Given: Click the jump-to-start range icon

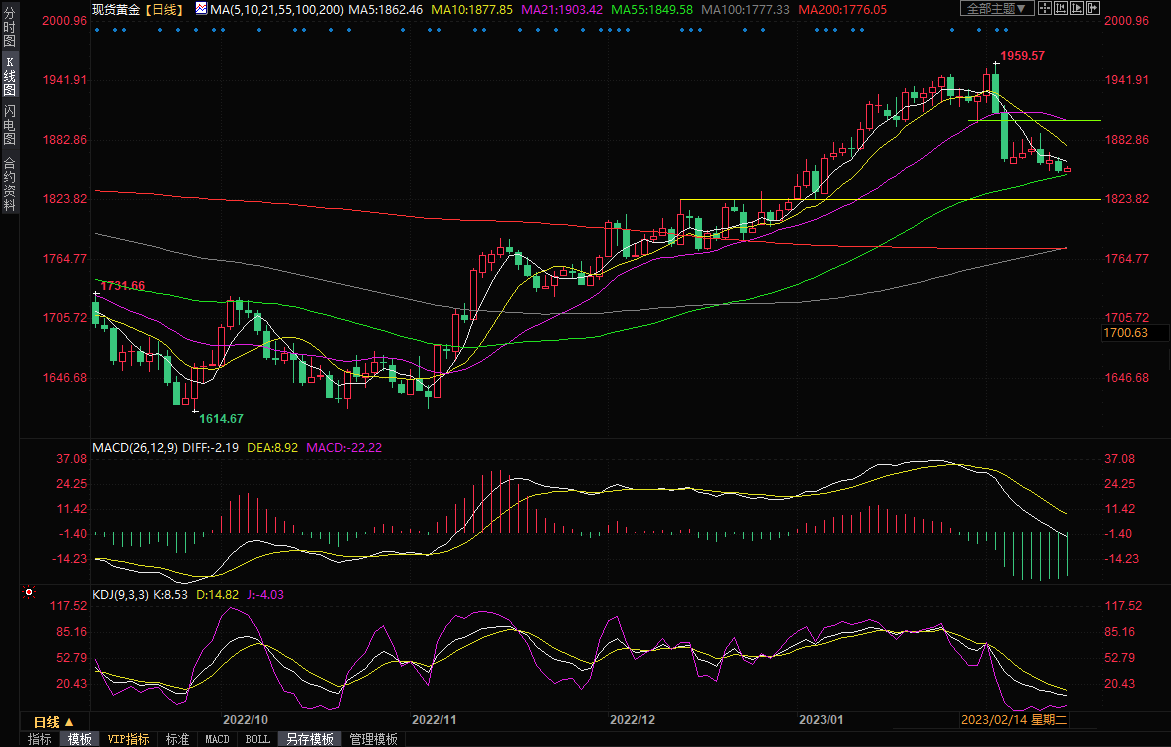Looking at the screenshot, I should pyautogui.click(x=1063, y=9).
